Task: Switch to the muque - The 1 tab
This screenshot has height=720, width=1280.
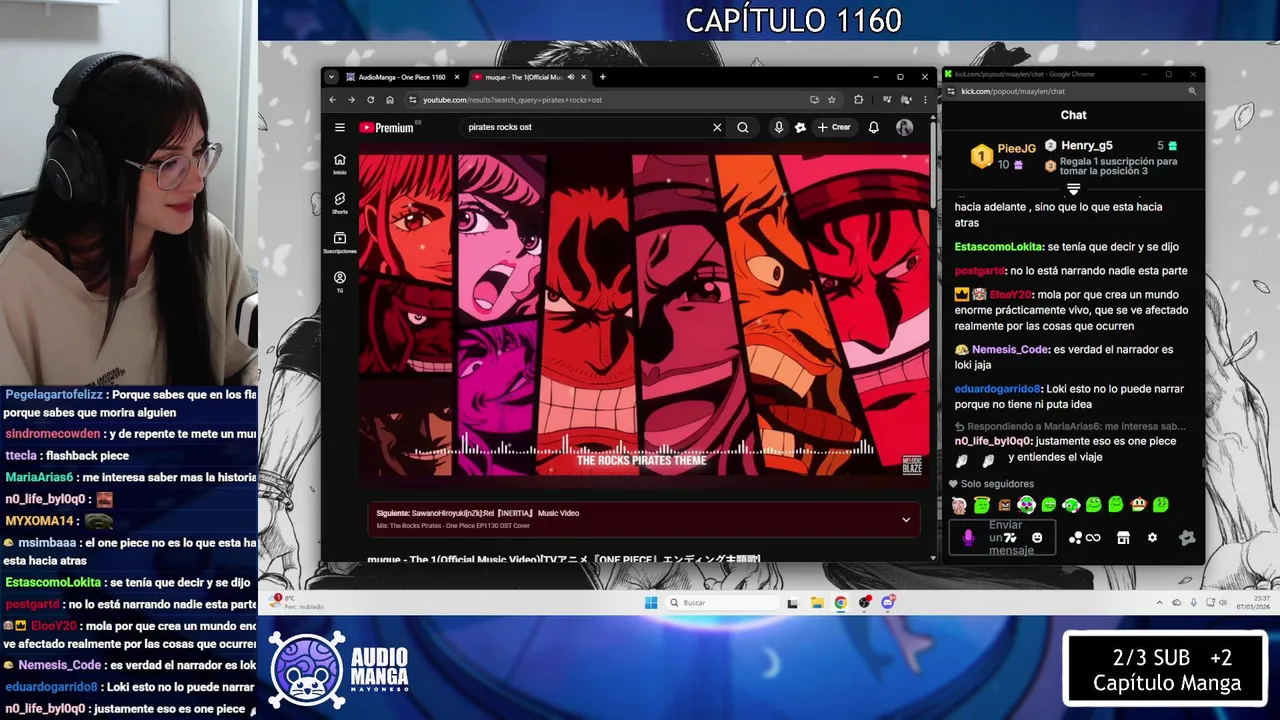Action: pos(528,77)
